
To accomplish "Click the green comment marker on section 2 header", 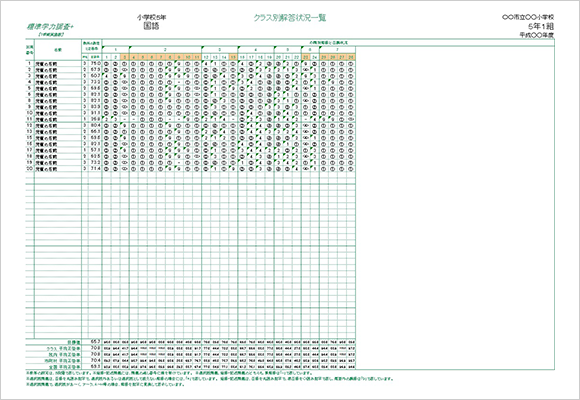I will tap(130, 47).
